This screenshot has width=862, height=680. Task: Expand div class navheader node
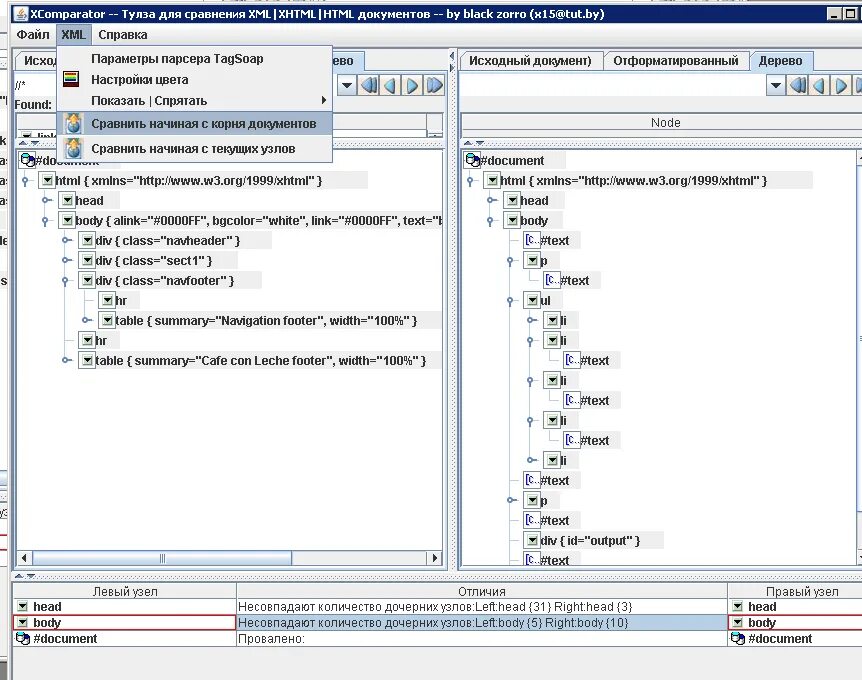[x=67, y=241]
